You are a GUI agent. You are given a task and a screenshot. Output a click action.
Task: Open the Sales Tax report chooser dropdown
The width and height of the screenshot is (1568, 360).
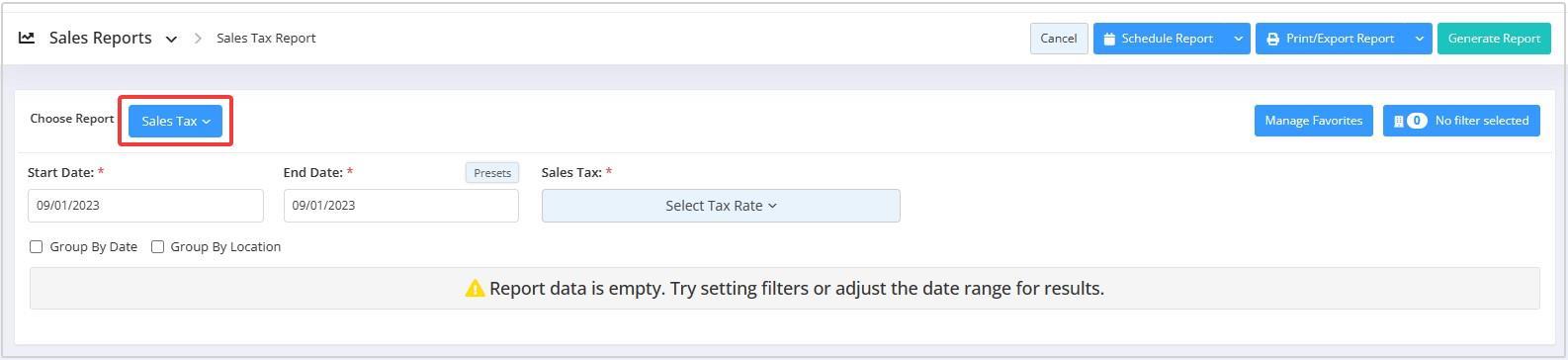click(176, 121)
